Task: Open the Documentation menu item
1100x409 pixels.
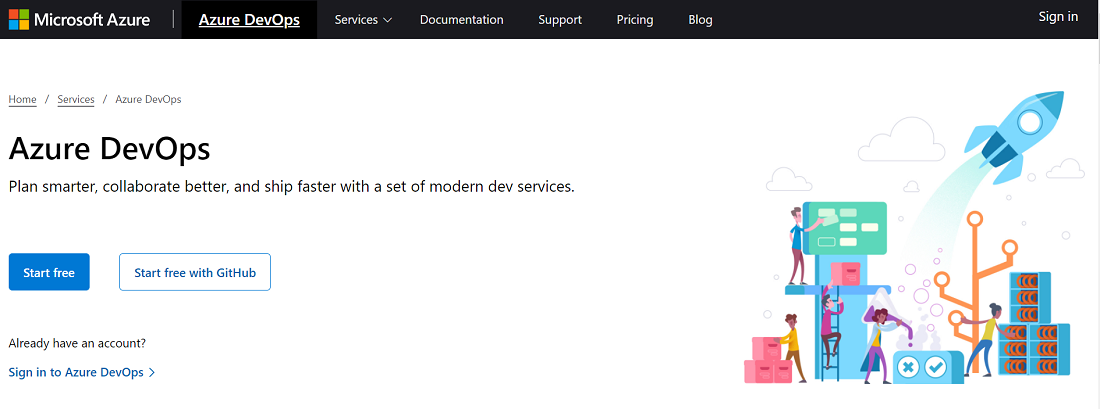Action: click(462, 19)
